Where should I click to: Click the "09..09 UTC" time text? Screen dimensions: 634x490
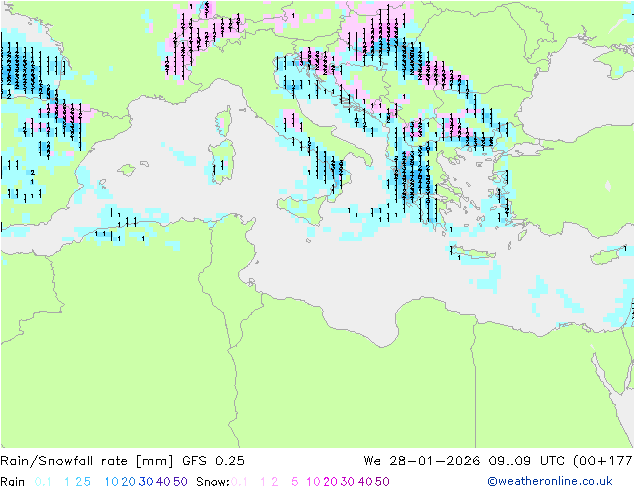[x=527, y=461]
